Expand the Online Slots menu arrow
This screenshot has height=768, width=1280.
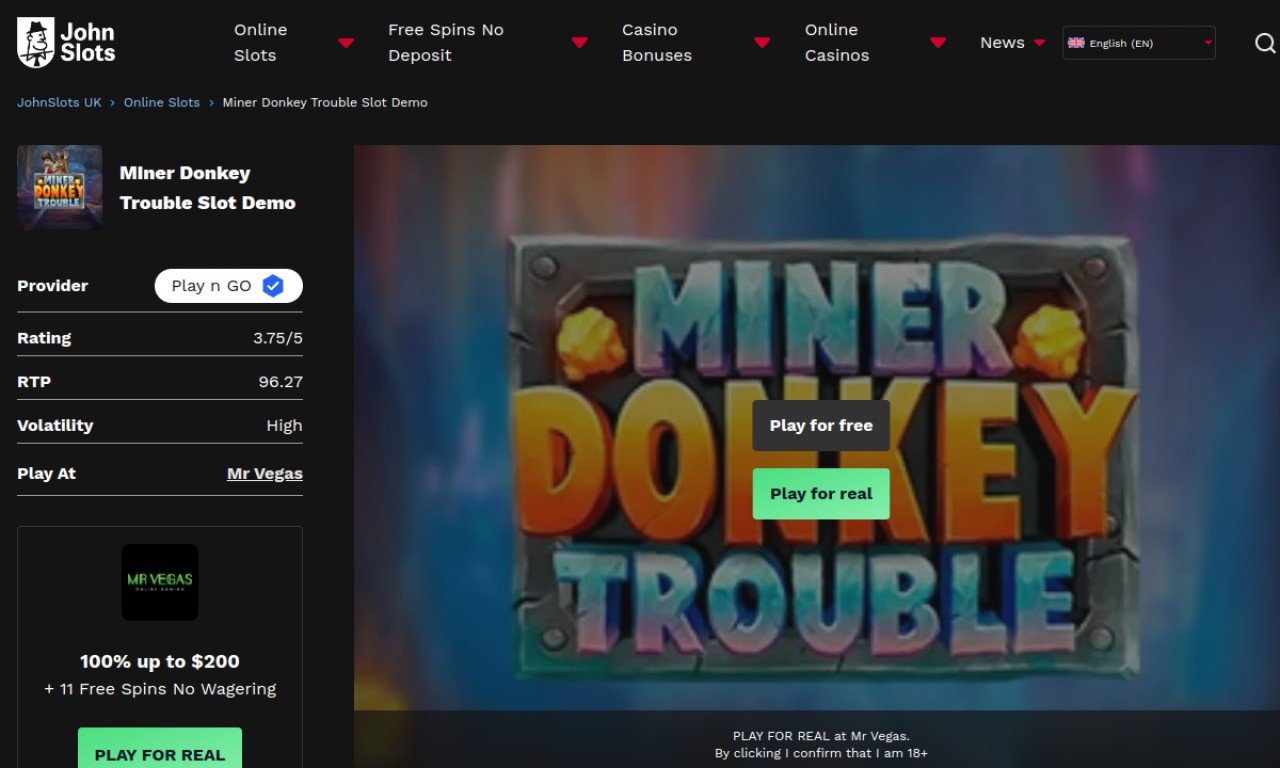pyautogui.click(x=346, y=43)
